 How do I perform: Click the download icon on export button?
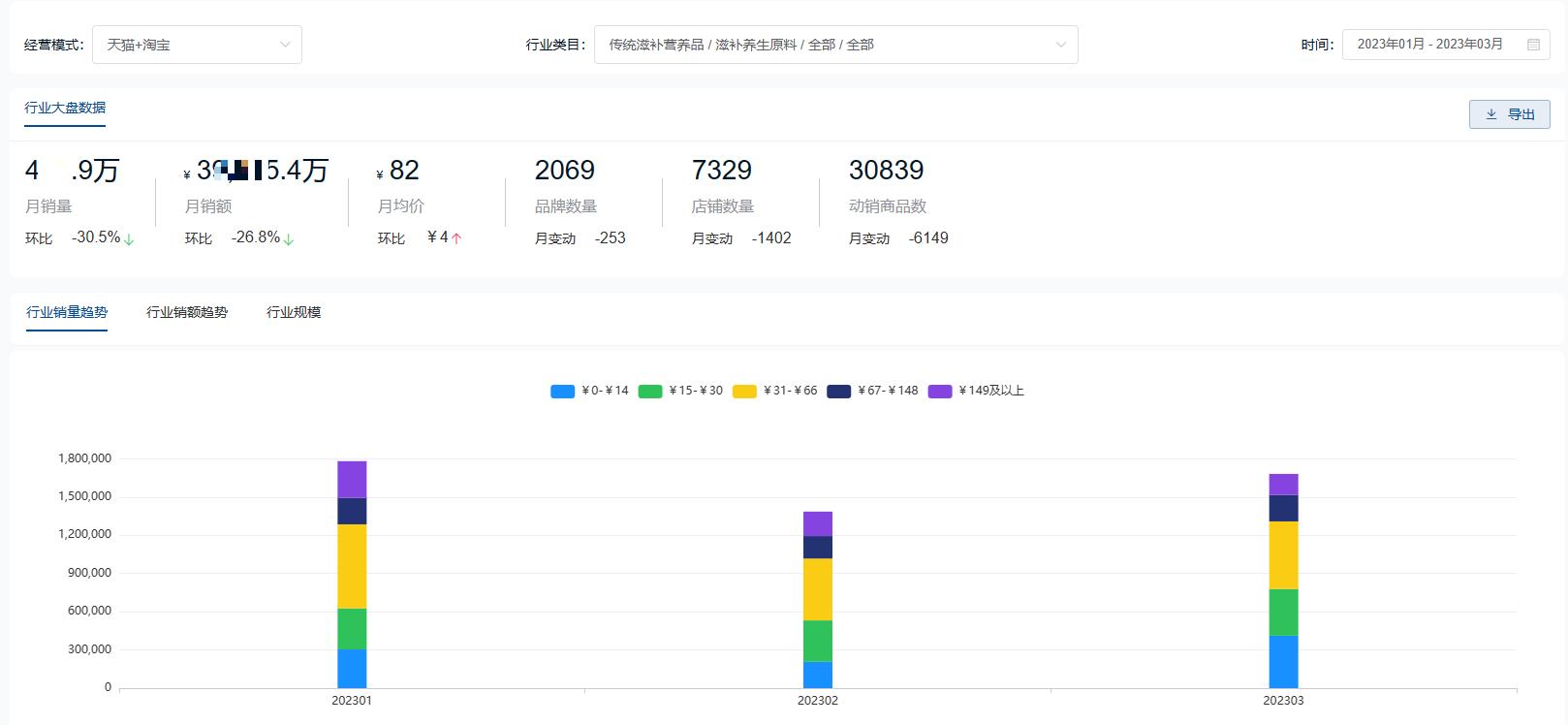coord(1491,114)
